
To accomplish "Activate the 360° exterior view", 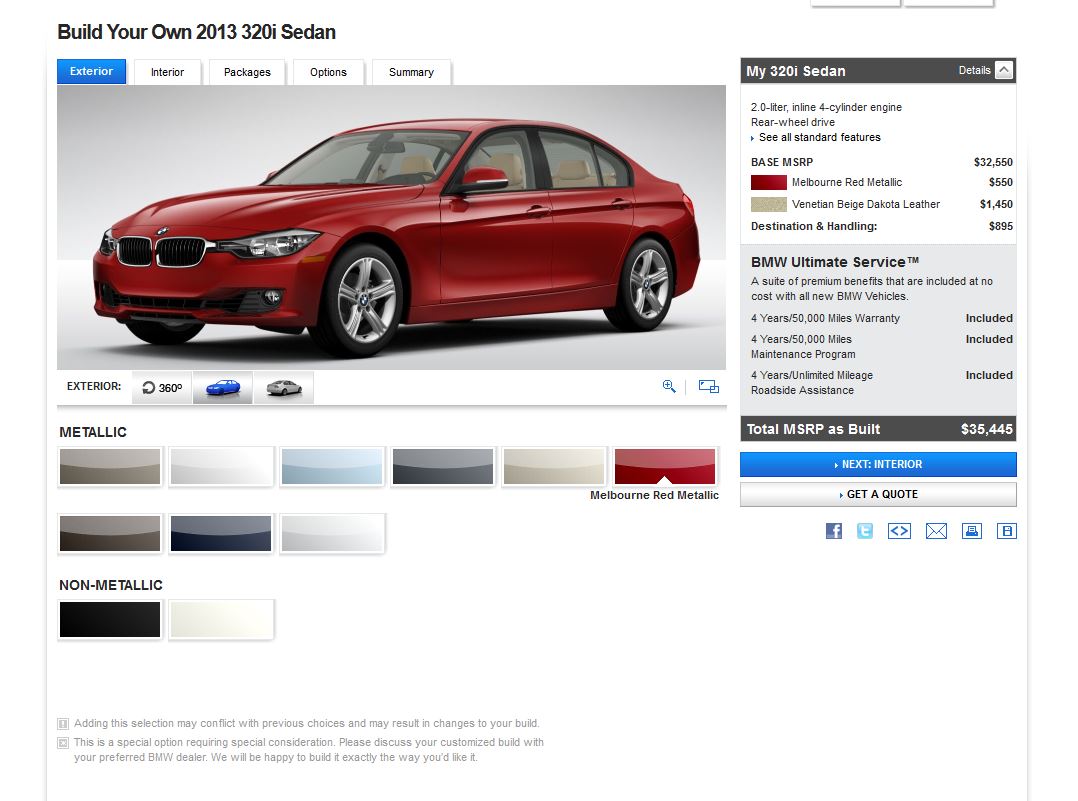I will [x=162, y=388].
